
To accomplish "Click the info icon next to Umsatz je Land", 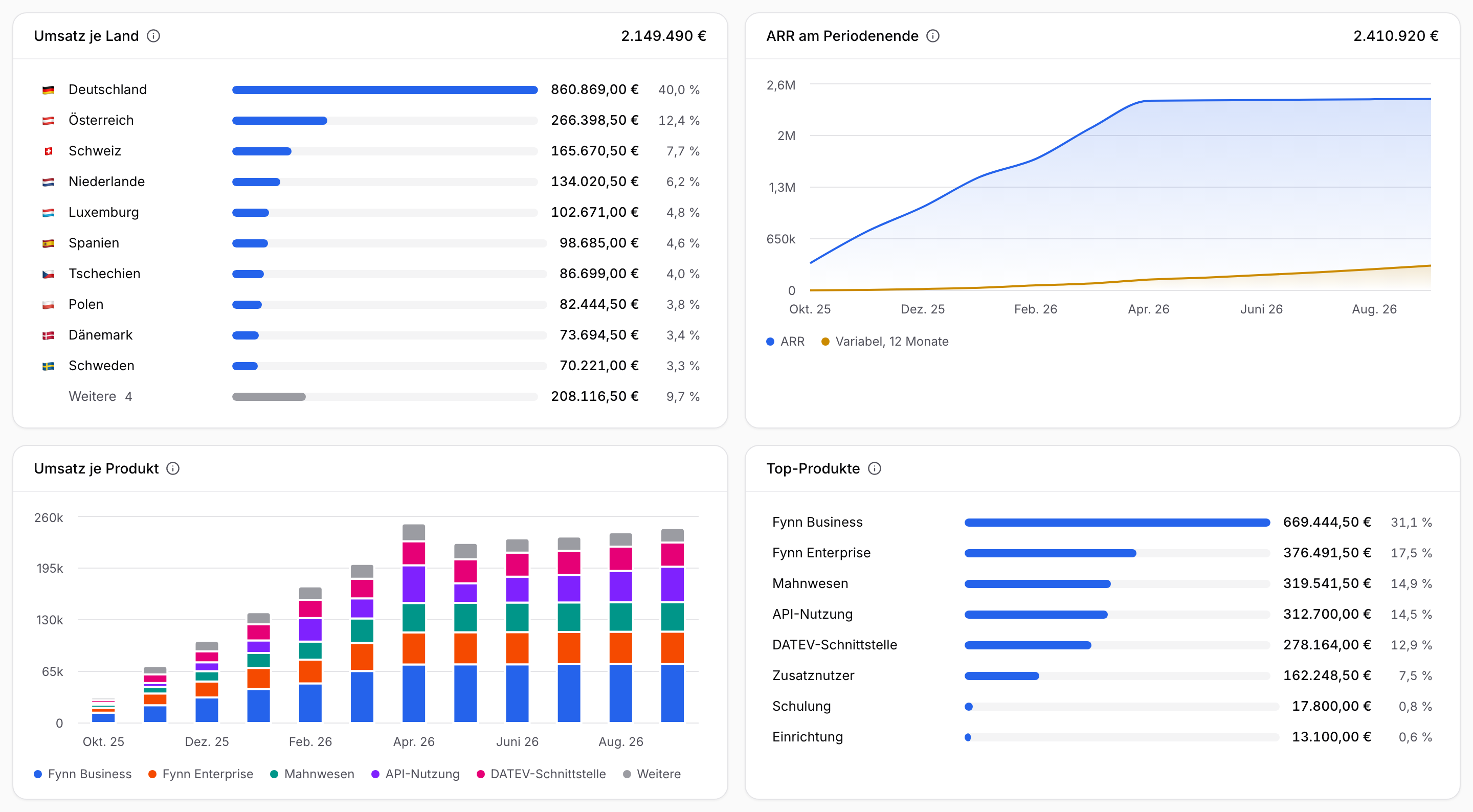I will click(153, 36).
